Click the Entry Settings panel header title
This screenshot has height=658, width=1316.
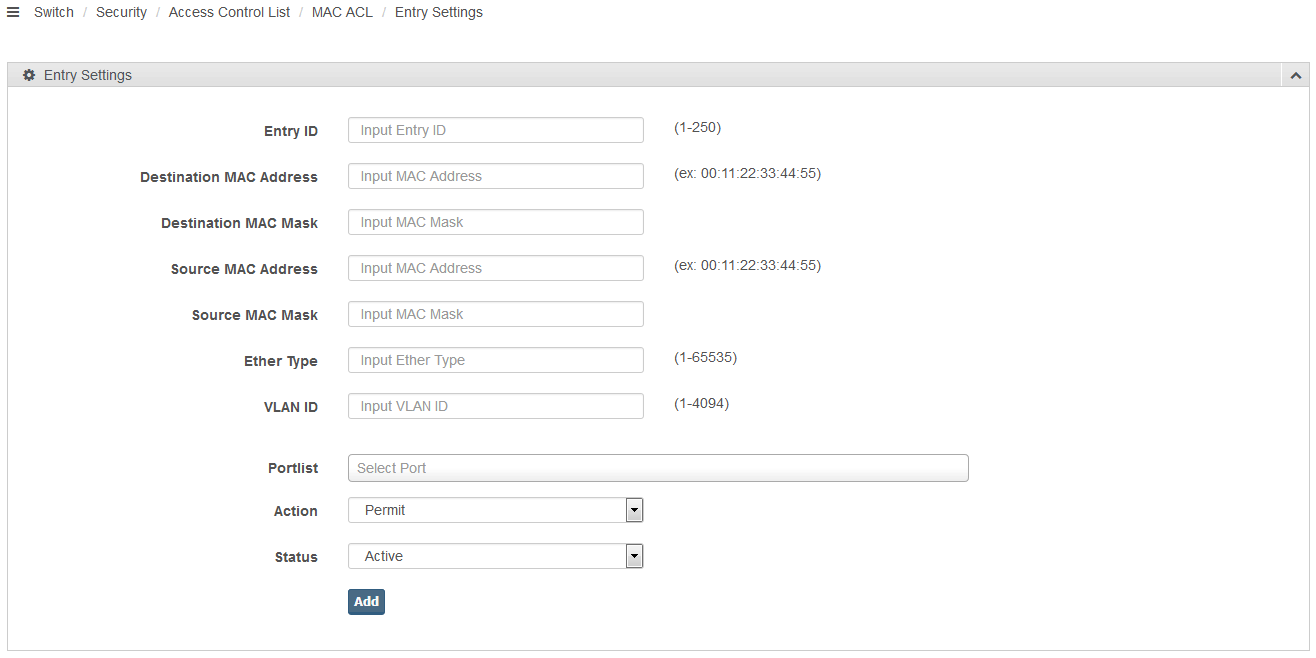(x=88, y=75)
